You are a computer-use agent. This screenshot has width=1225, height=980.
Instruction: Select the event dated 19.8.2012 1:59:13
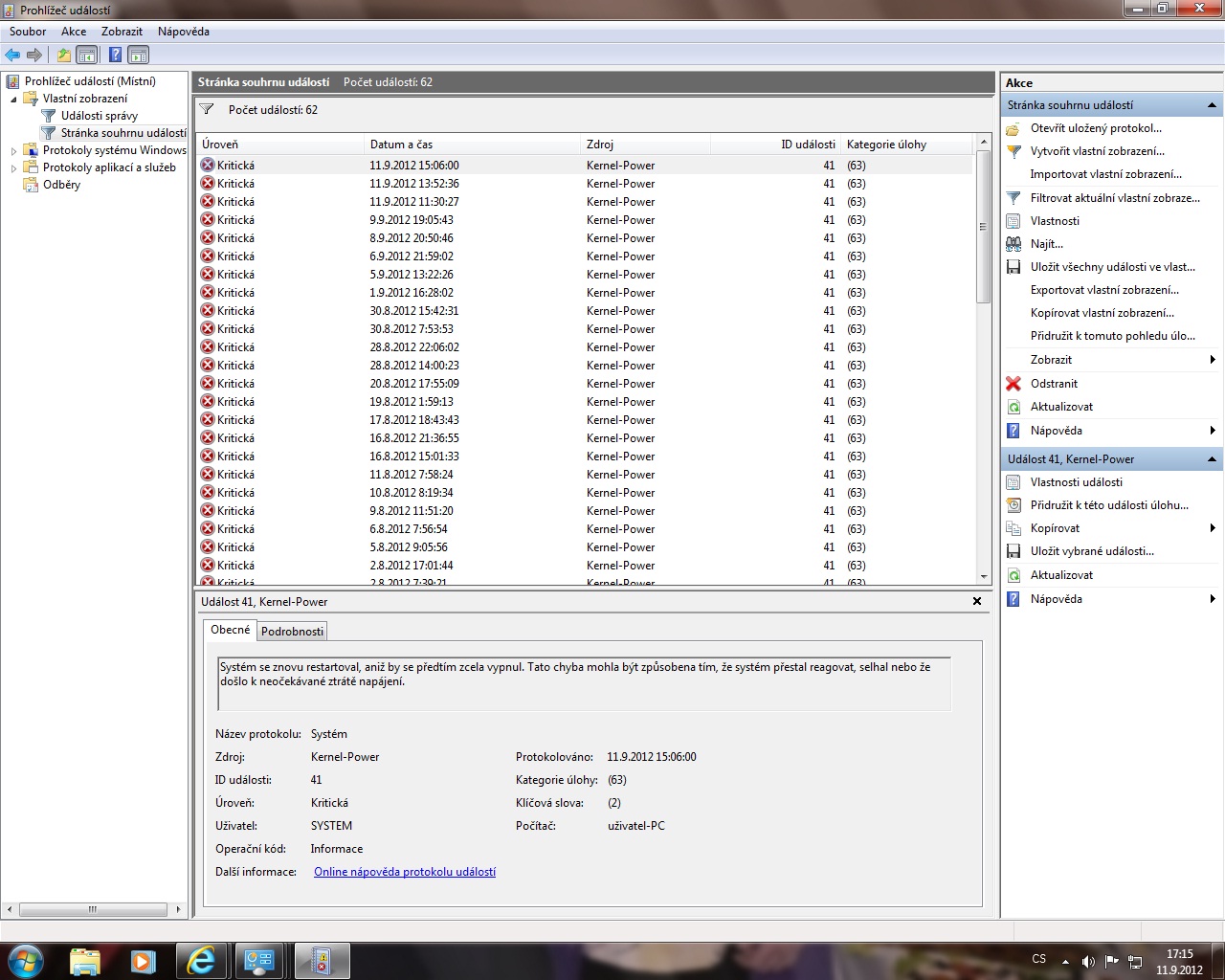pyautogui.click(x=585, y=402)
